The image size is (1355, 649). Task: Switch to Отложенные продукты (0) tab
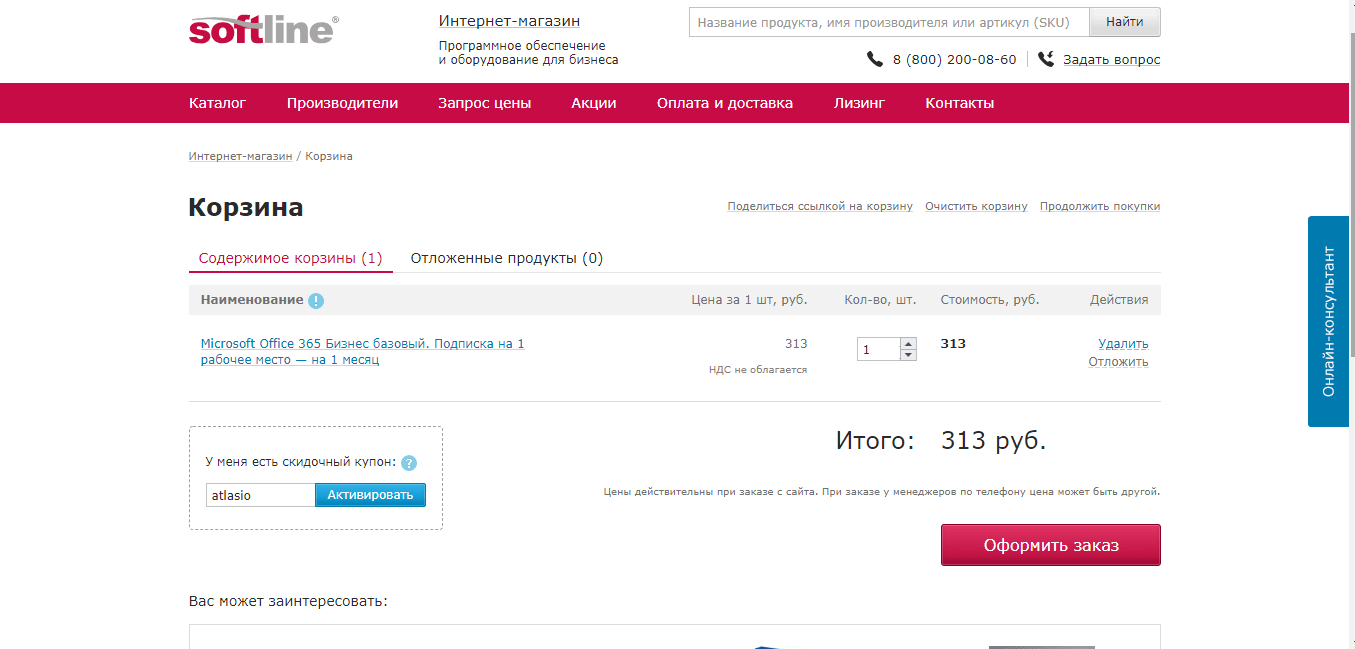coord(506,258)
